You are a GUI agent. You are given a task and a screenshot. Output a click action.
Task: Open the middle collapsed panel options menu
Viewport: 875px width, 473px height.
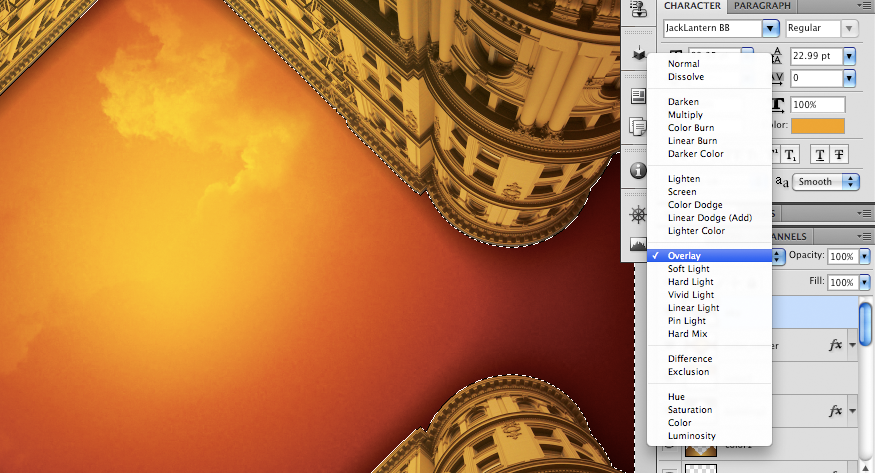tap(864, 213)
